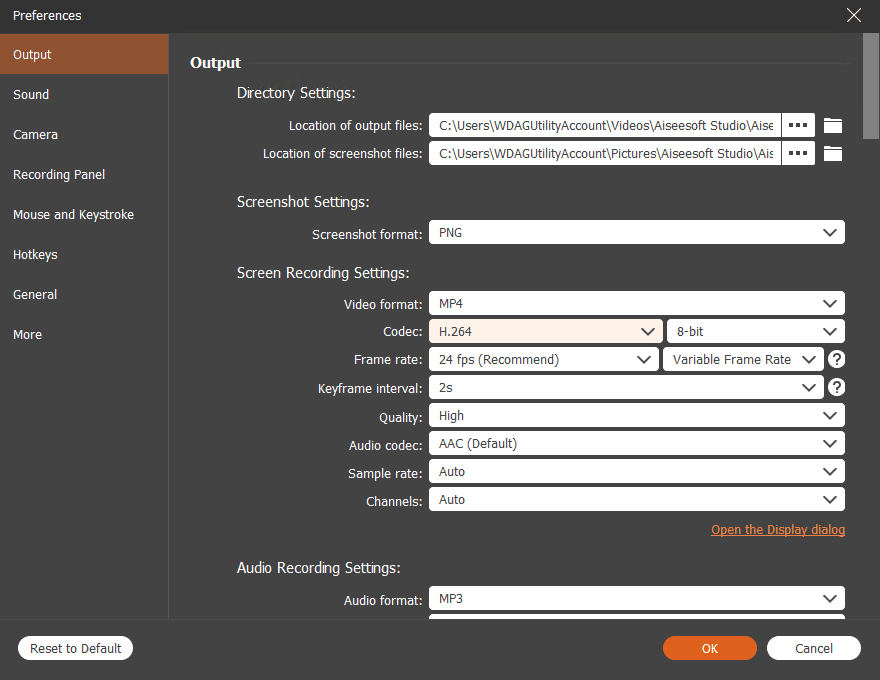This screenshot has width=880, height=680.
Task: Show help for Frame rate setting
Action: (x=836, y=359)
